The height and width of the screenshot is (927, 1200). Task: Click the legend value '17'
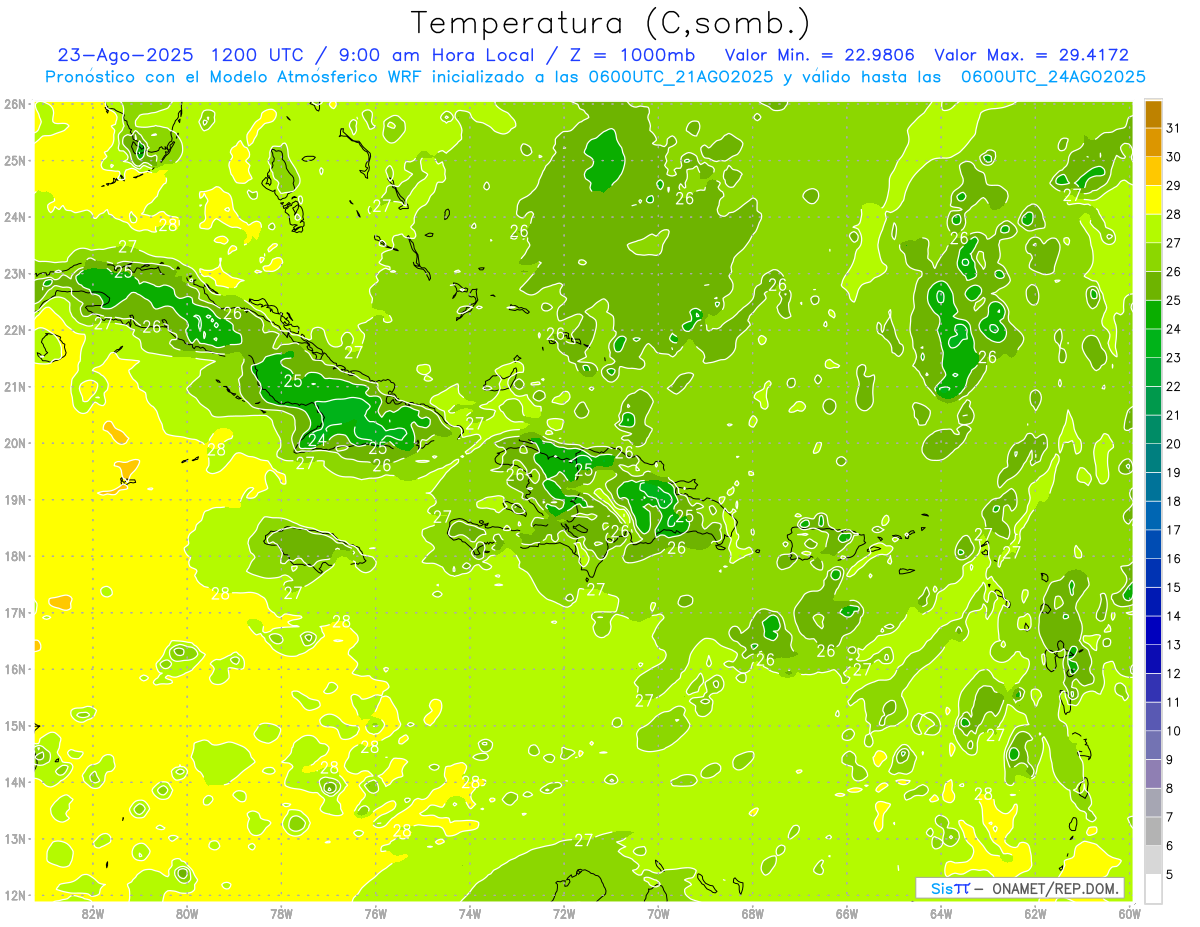(x=1174, y=530)
